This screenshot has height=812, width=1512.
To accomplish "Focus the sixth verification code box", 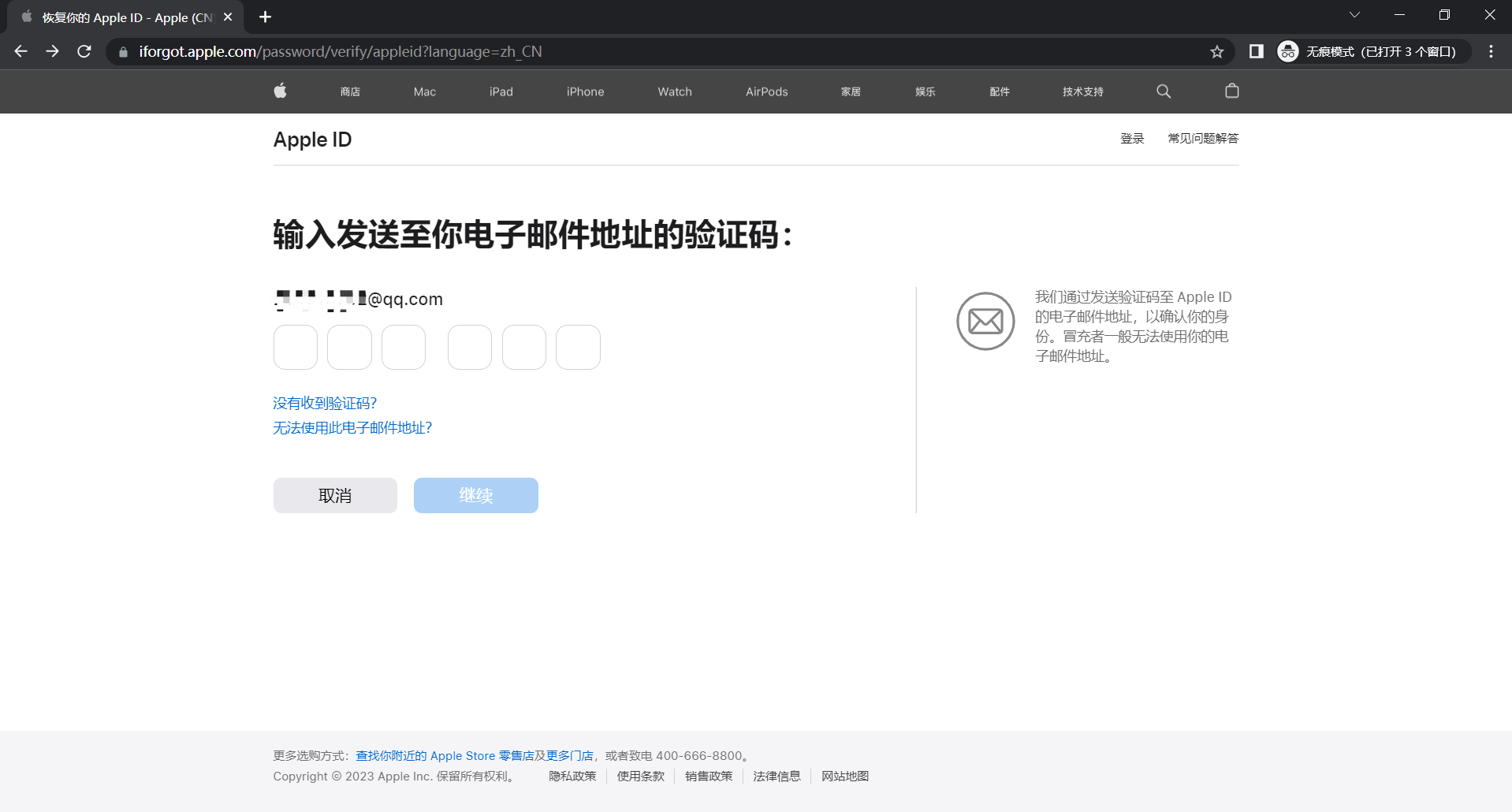I will tap(578, 347).
